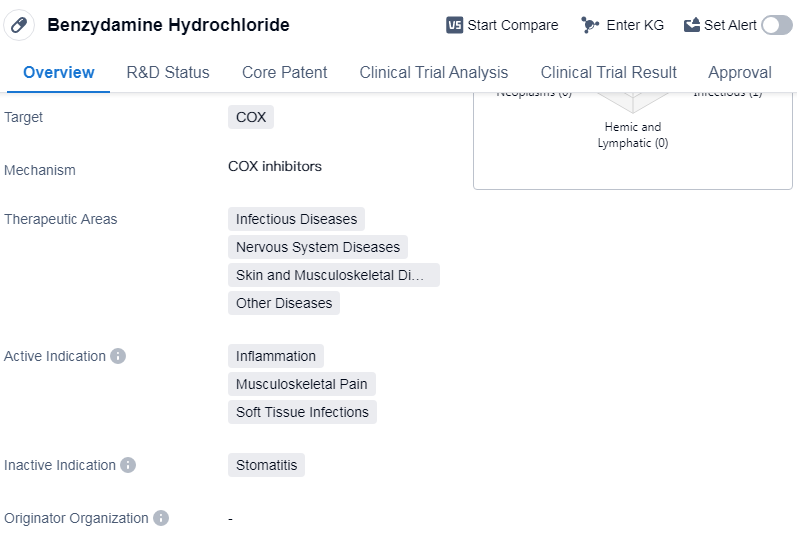The image size is (797, 545).
Task: Select the Approval tab
Action: pos(739,72)
